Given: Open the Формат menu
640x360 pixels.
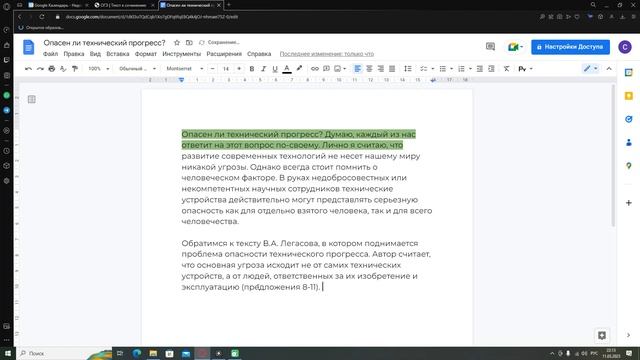Looking at the screenshot, I should [x=146, y=54].
